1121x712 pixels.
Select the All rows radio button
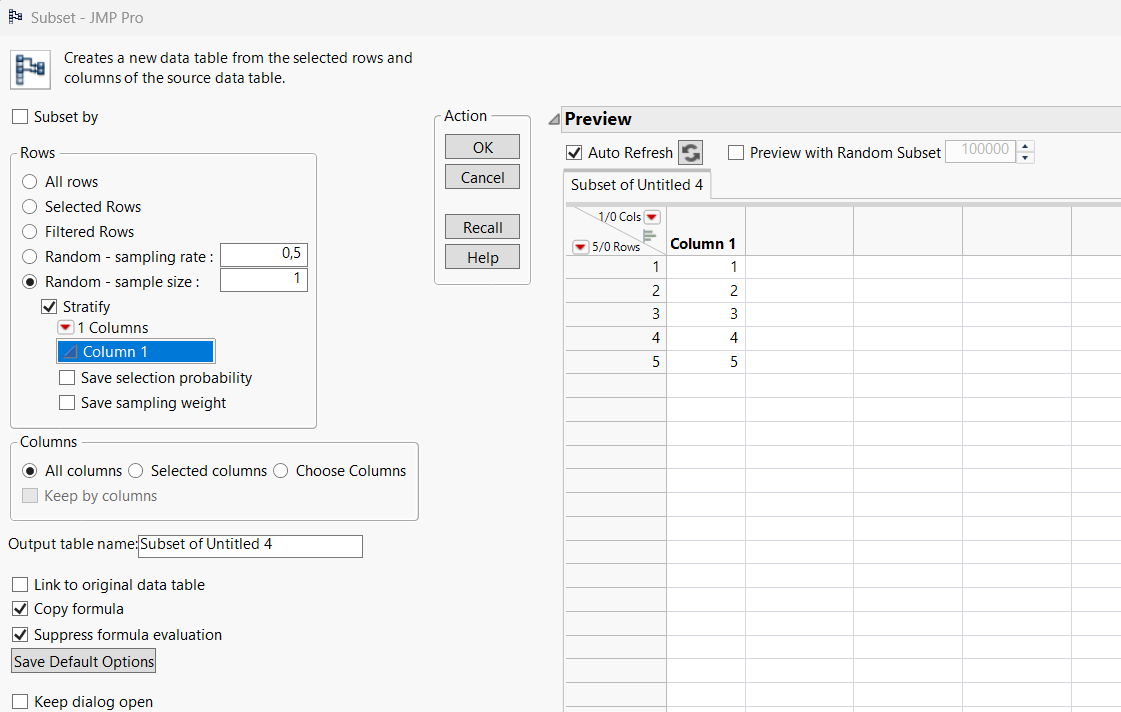(30, 182)
